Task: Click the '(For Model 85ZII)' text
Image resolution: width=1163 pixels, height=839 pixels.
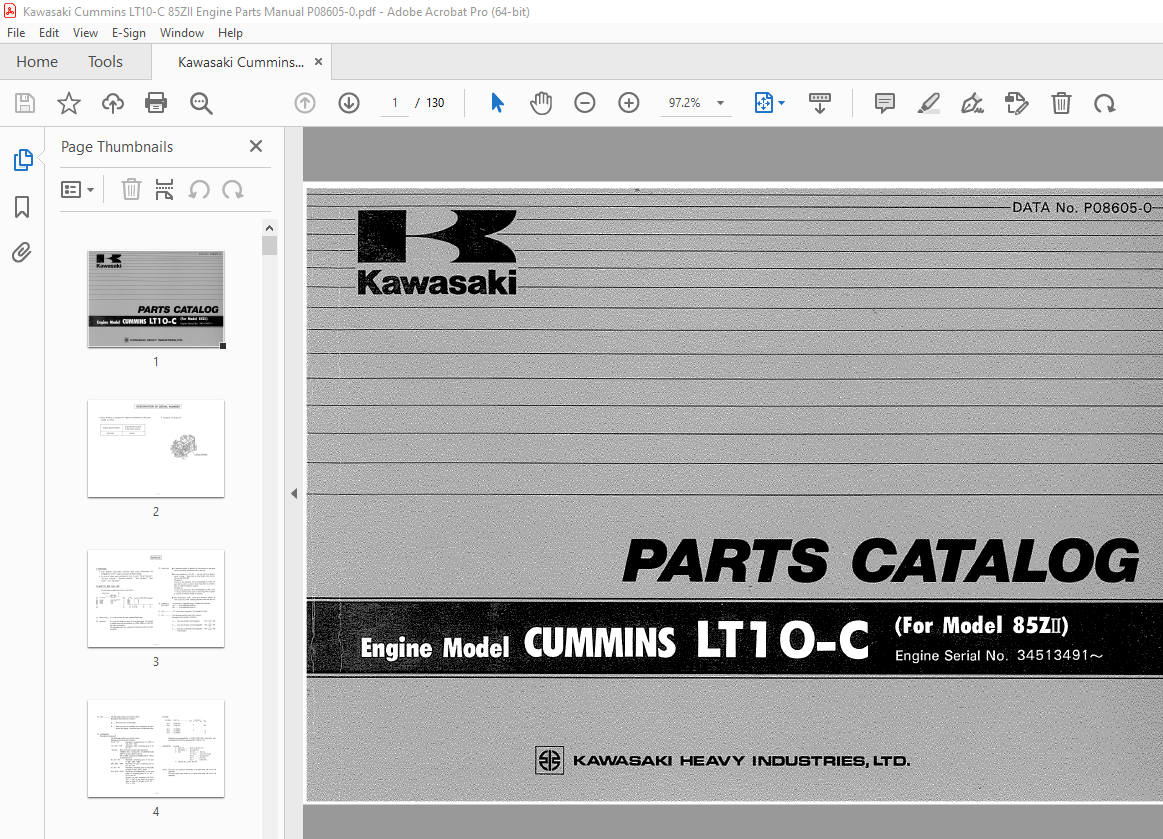Action: [x=981, y=625]
